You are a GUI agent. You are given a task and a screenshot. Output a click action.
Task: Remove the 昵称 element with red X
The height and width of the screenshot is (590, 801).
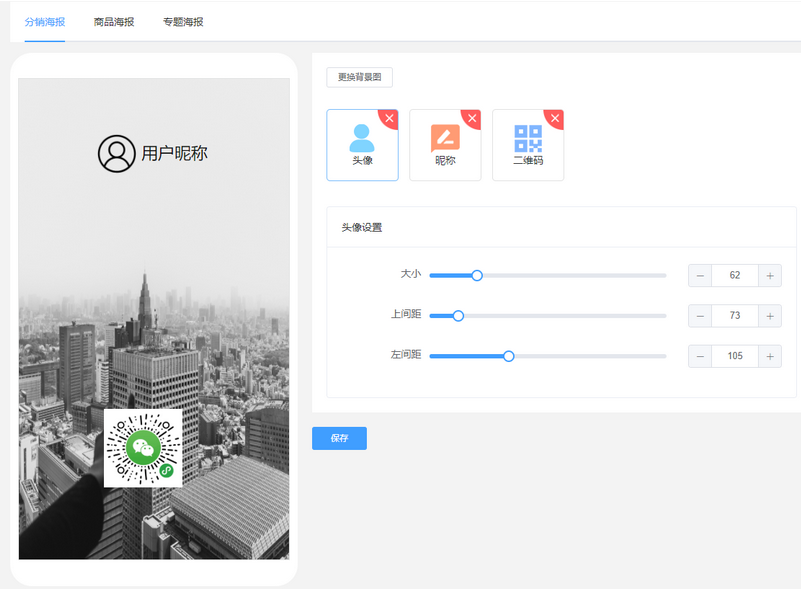[473, 119]
